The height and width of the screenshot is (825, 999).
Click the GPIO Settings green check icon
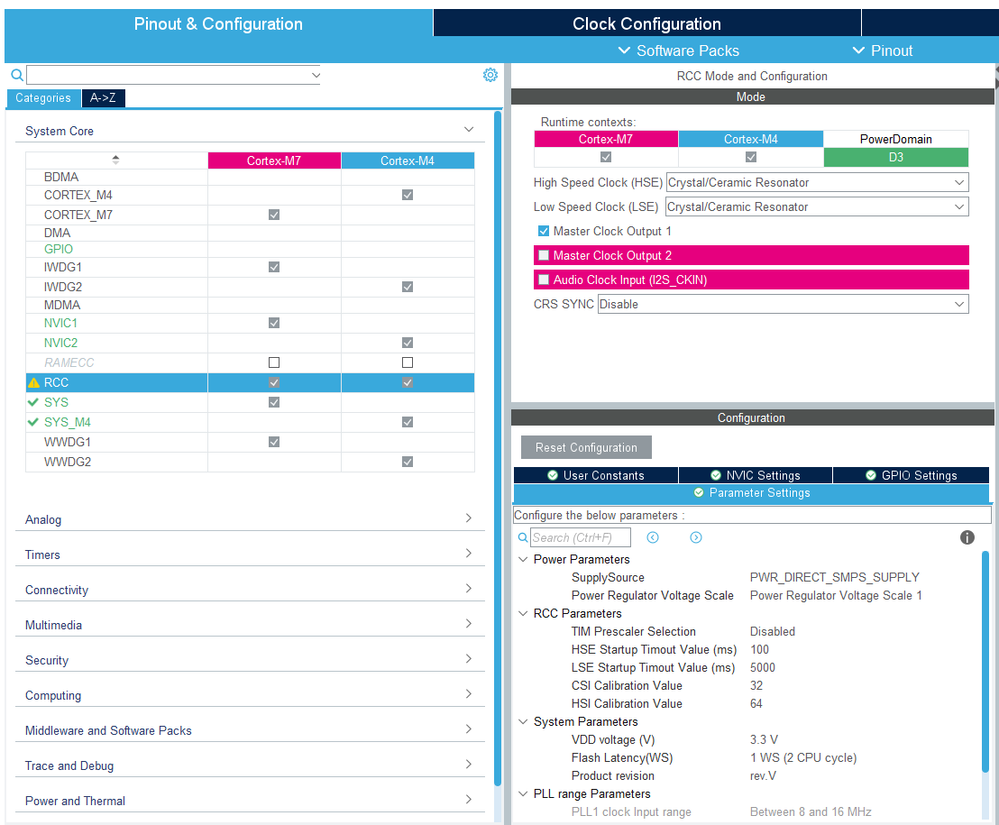click(871, 475)
